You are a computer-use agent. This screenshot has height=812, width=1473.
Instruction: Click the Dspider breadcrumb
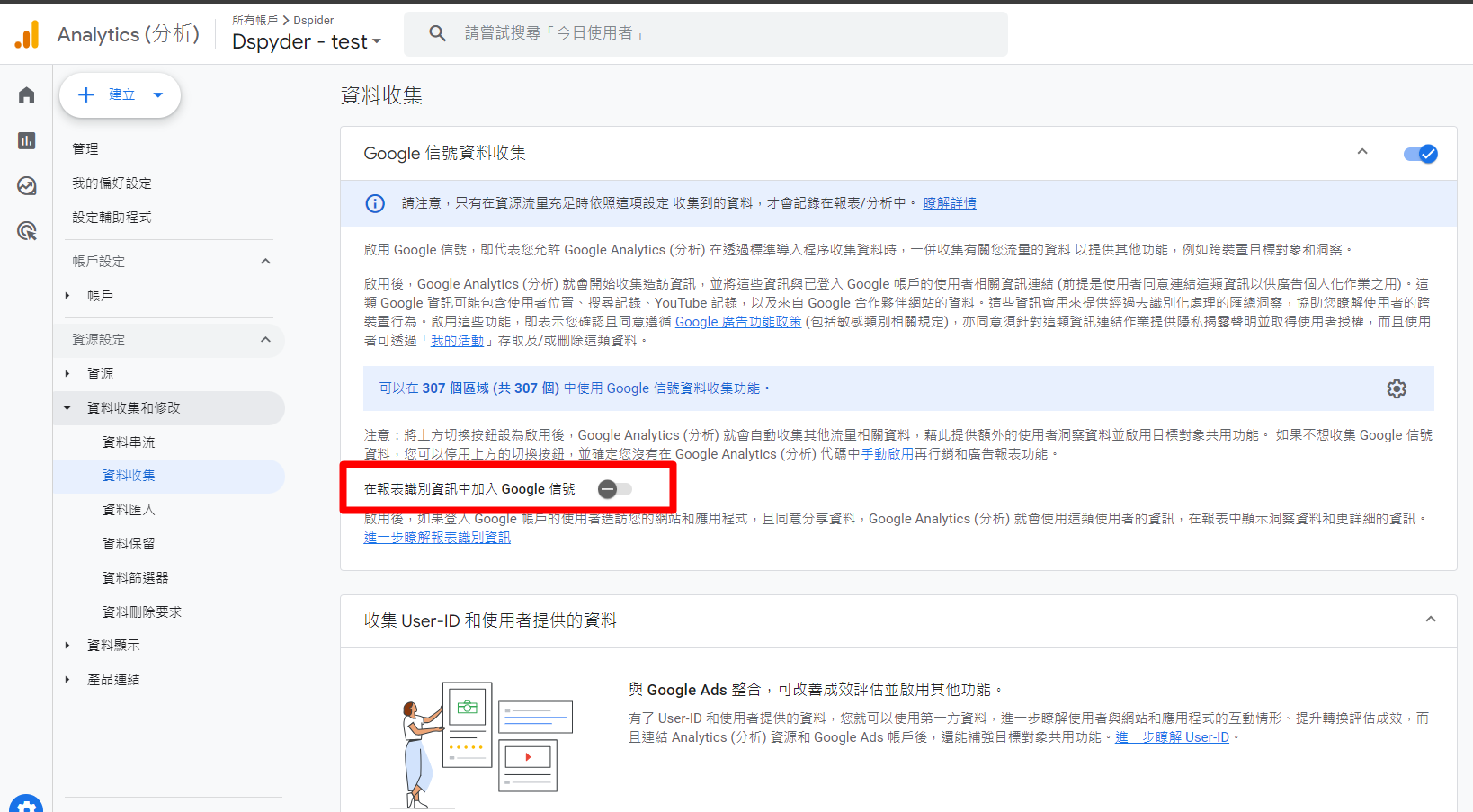tap(314, 20)
